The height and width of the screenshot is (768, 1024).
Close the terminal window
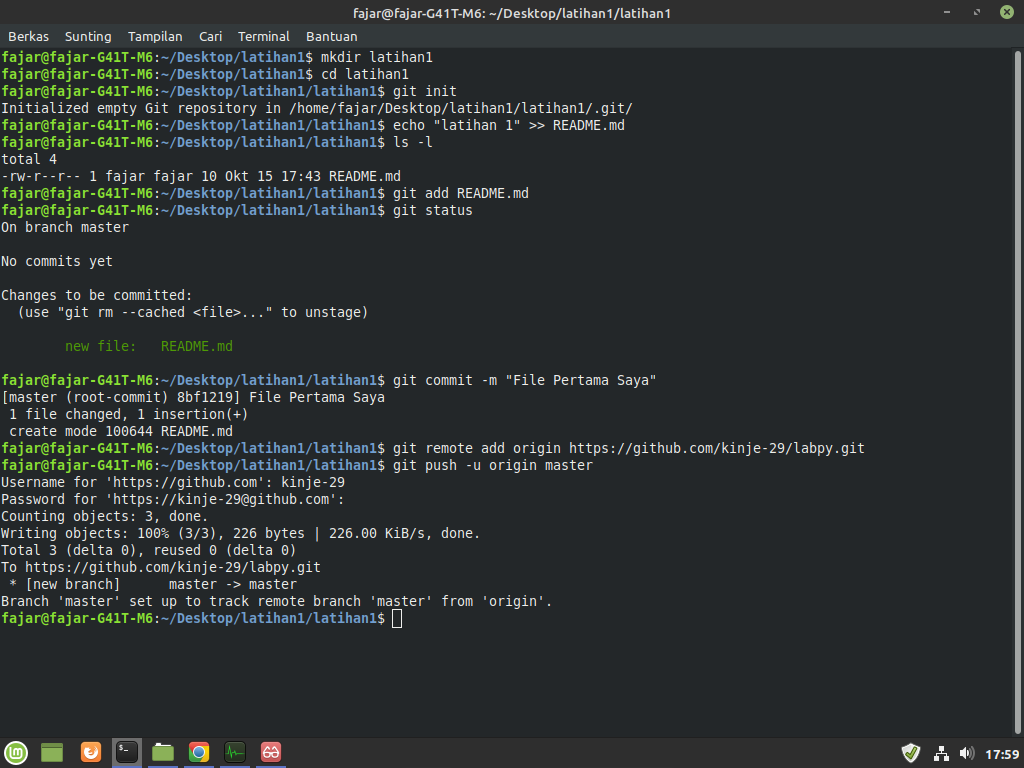(x=1007, y=12)
